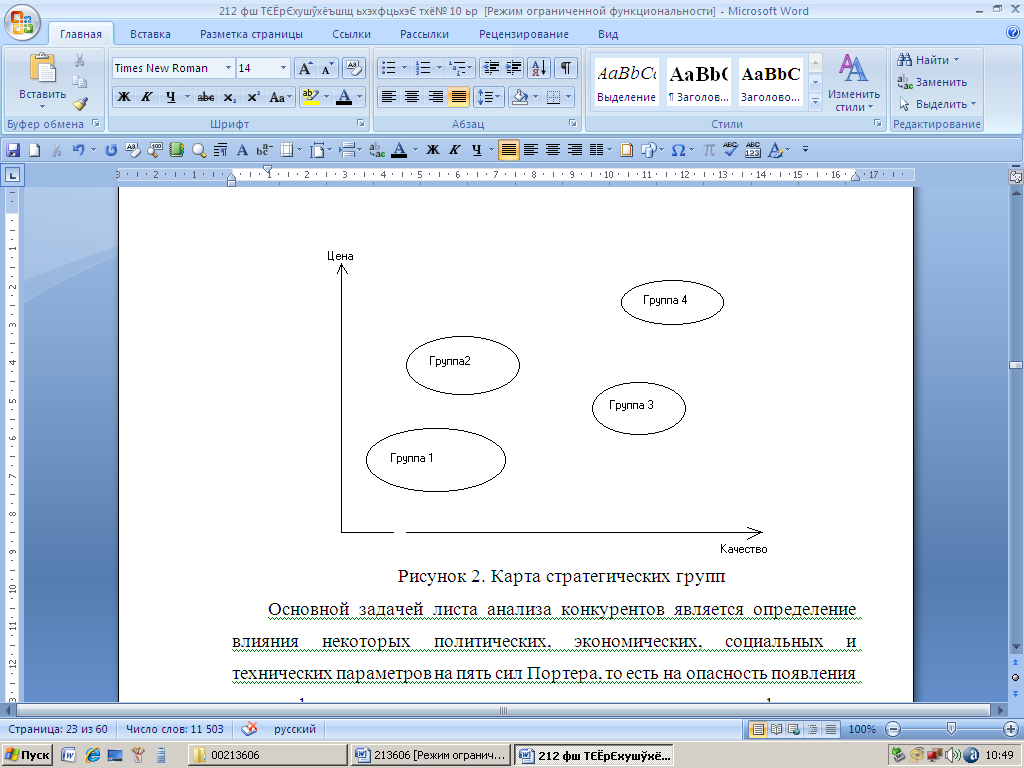Click the Undo arrow in quick toolbar
1024x768 pixels.
[x=78, y=150]
